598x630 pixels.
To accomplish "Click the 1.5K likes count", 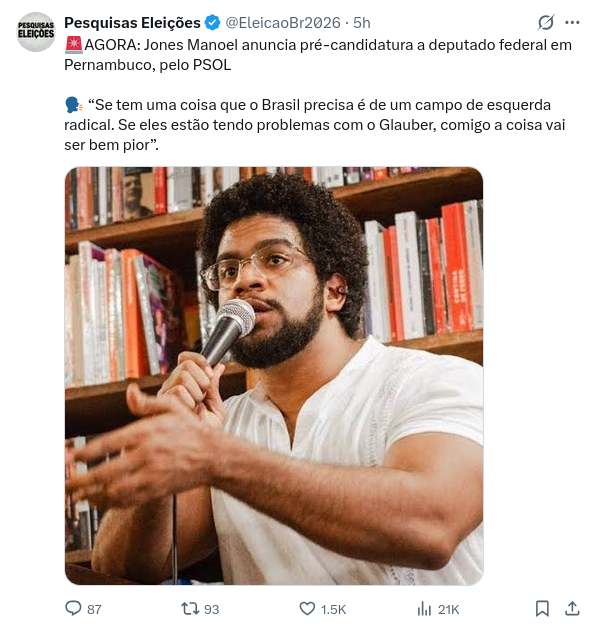I will pos(333,610).
